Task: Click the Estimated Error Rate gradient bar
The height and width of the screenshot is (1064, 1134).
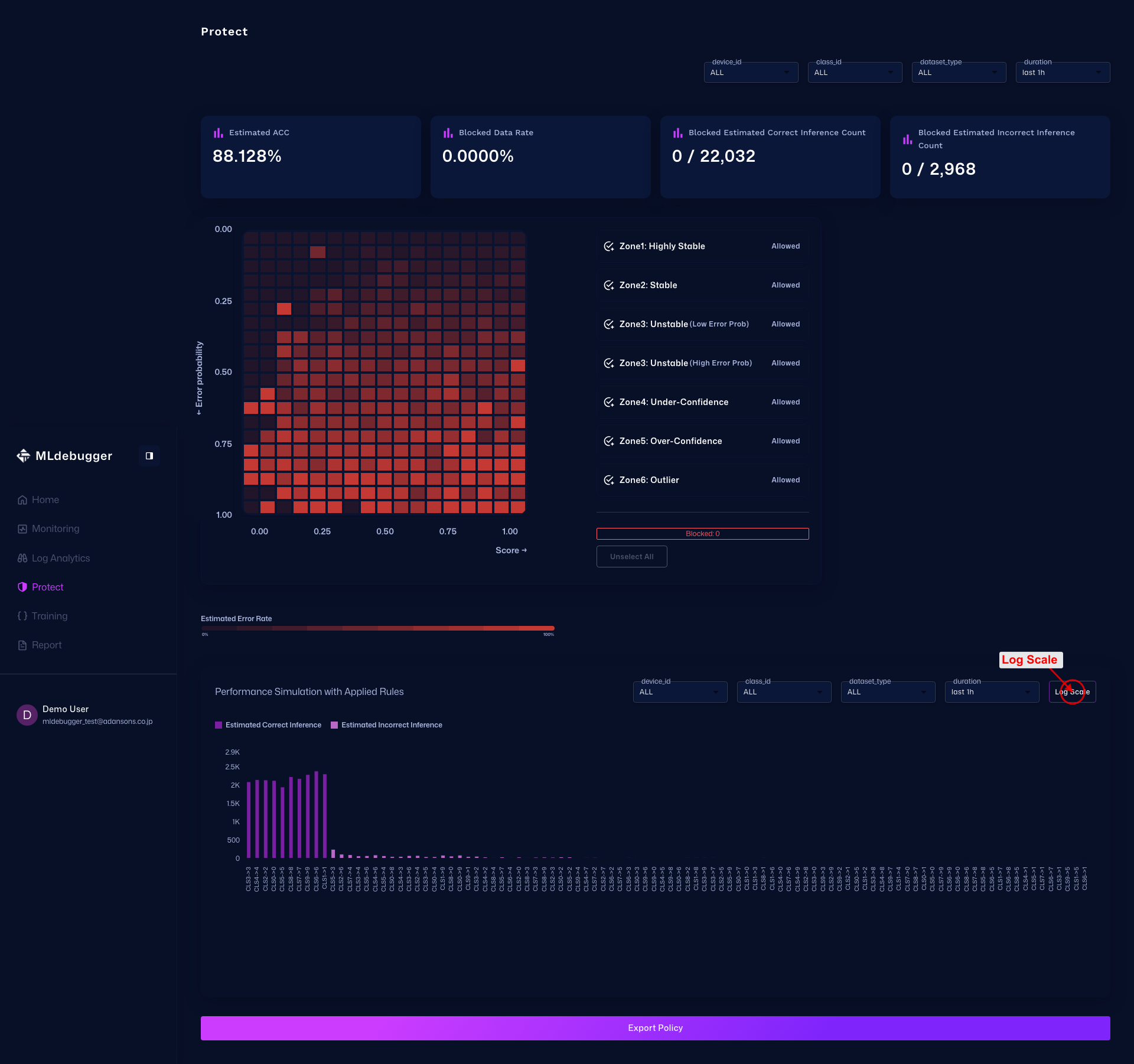Action: 377,628
